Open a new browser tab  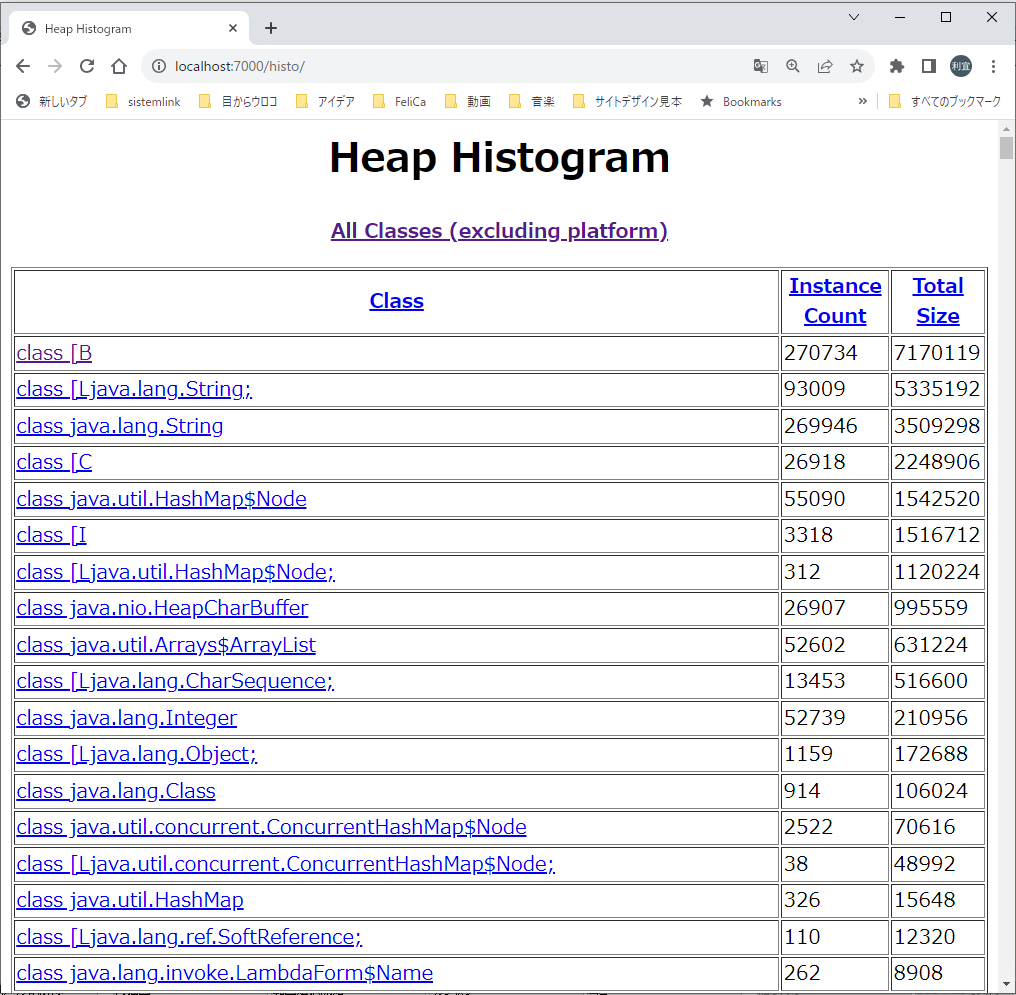pos(271,27)
